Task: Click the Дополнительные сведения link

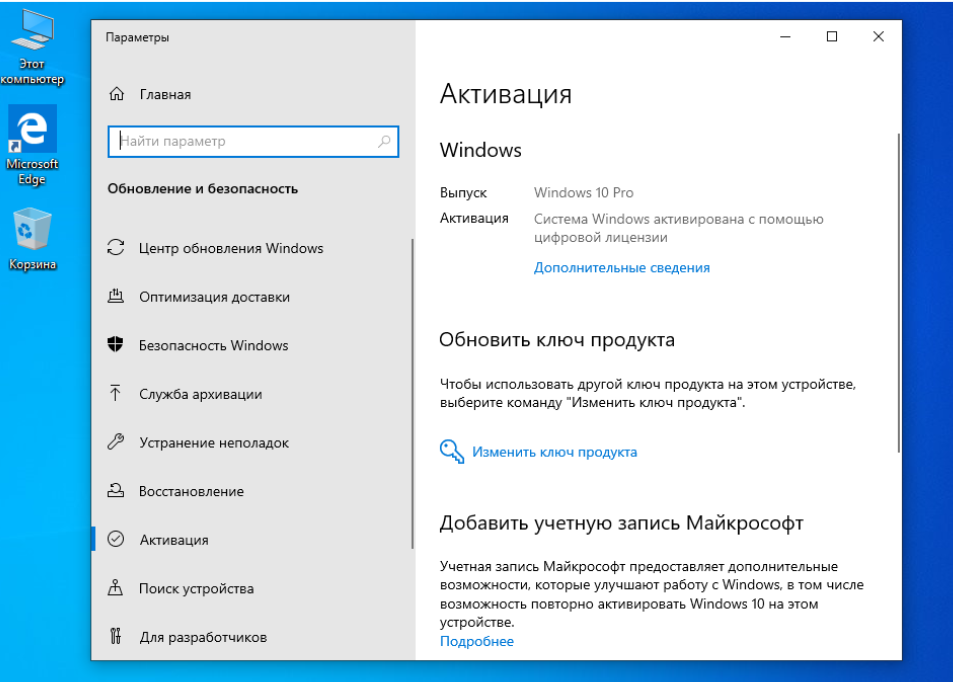Action: point(621,268)
